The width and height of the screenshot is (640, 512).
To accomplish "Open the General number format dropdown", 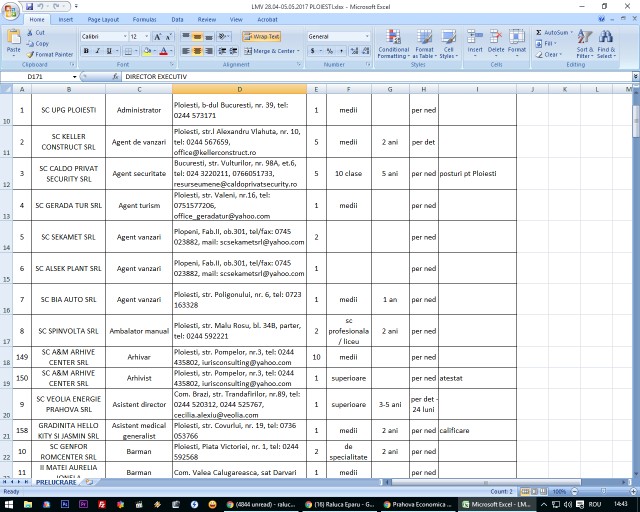I will pos(367,37).
